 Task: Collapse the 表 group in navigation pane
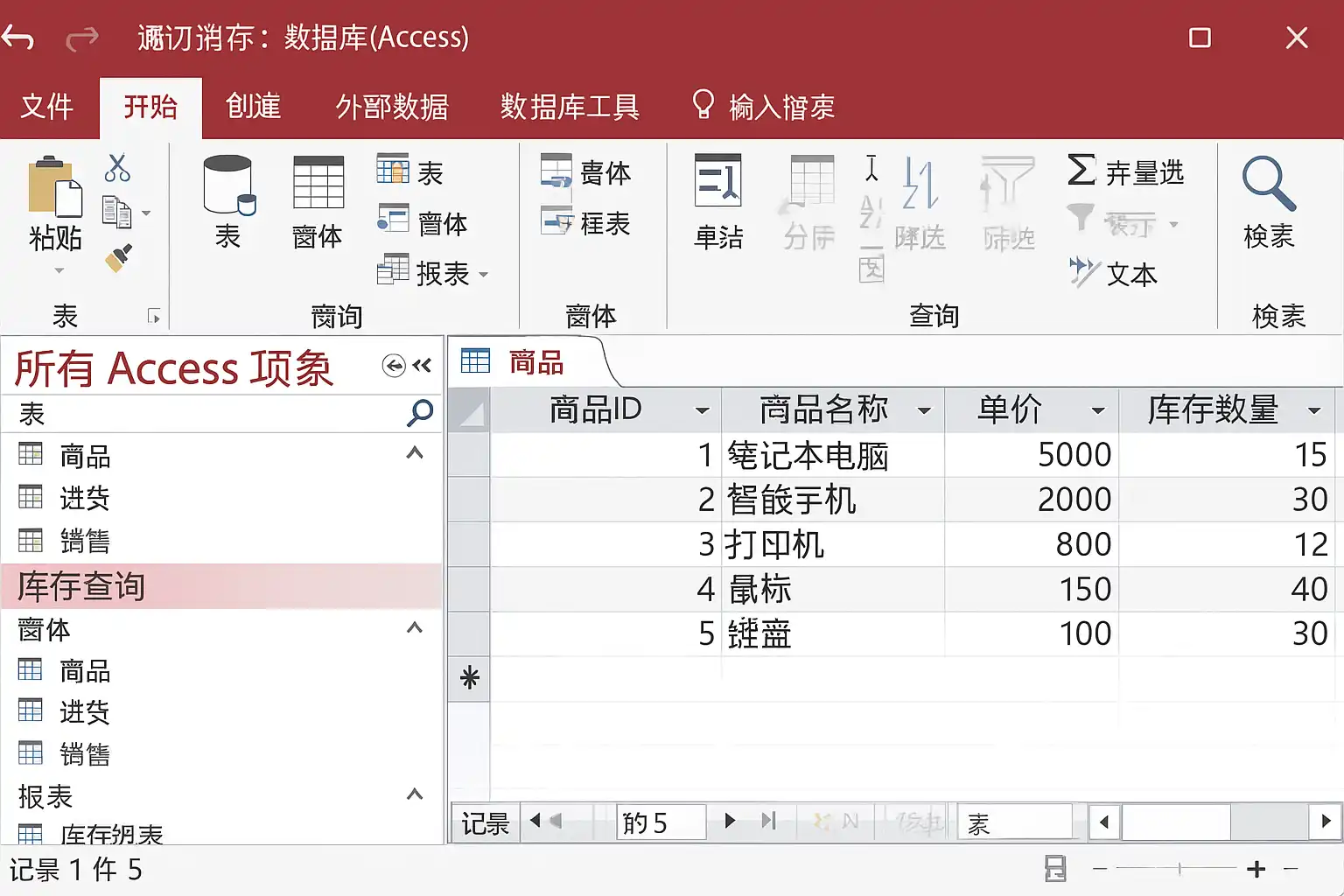[415, 453]
